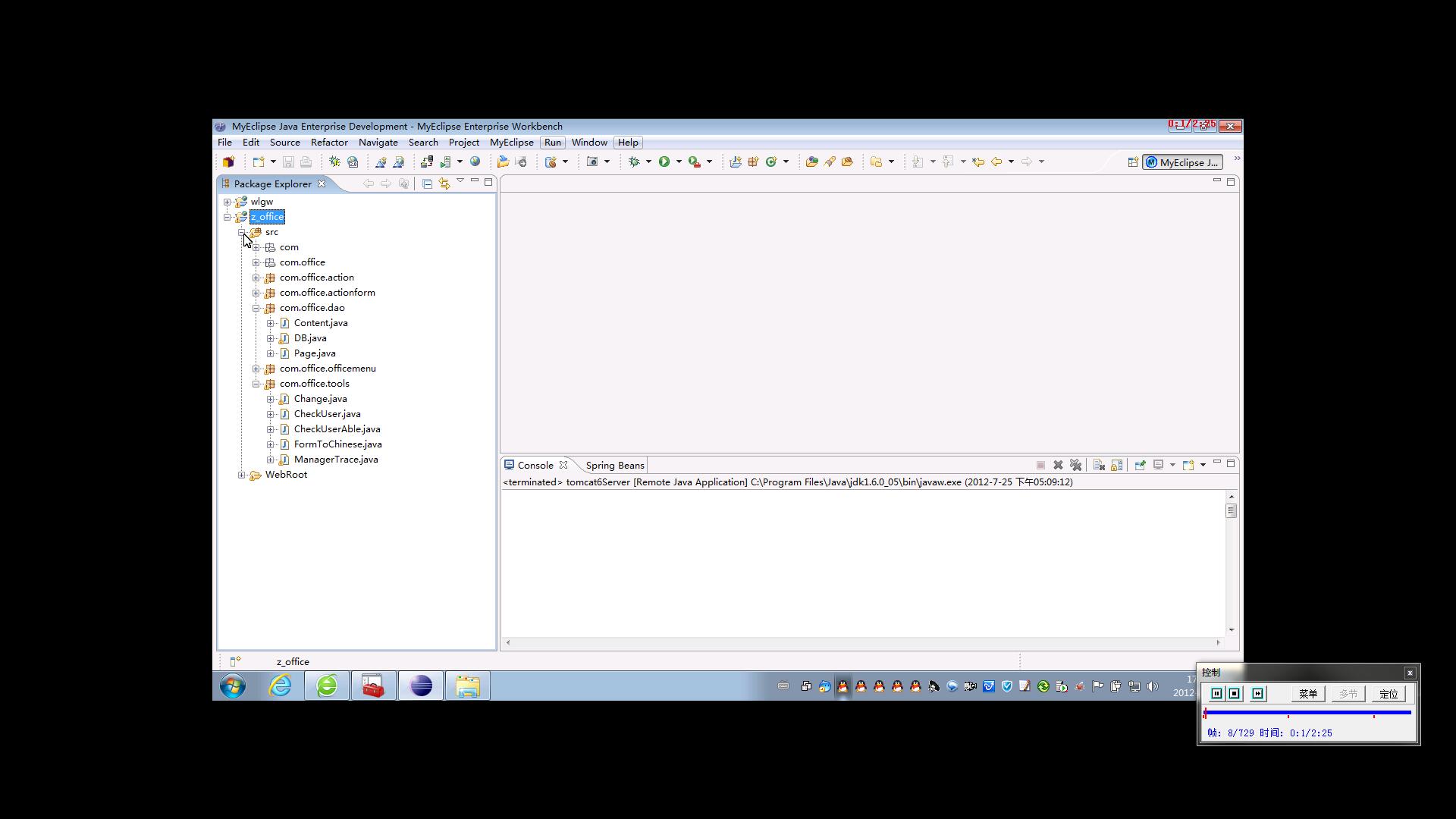The height and width of the screenshot is (819, 1456).
Task: Open the Window menu
Action: 589,143
